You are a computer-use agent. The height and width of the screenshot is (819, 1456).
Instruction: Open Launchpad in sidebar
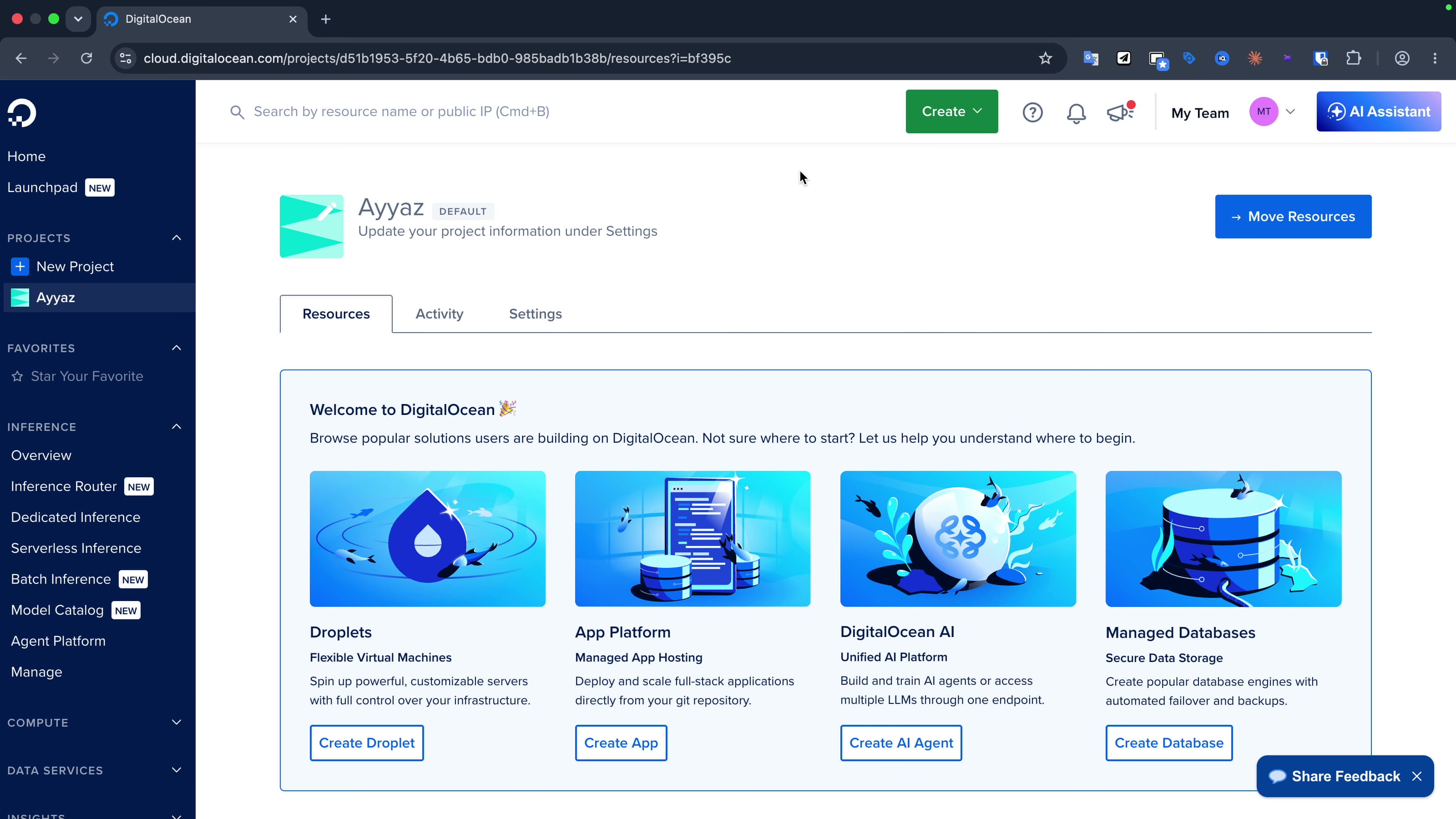[42, 187]
